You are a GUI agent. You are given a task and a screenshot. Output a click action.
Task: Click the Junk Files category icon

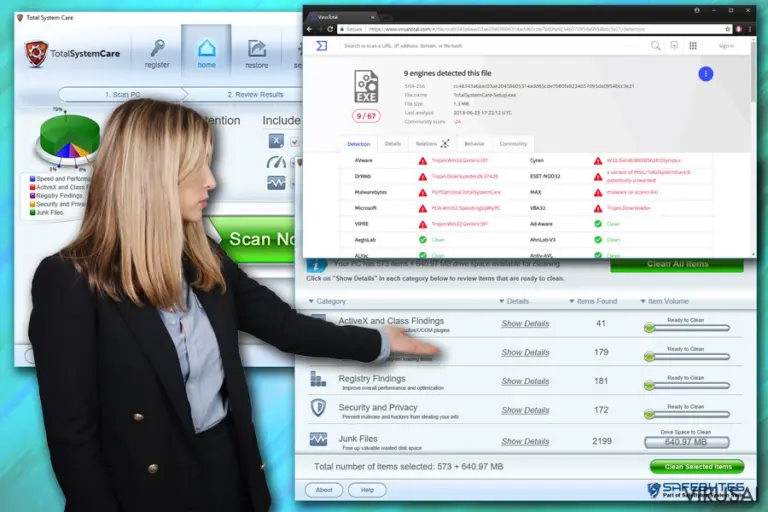318,439
